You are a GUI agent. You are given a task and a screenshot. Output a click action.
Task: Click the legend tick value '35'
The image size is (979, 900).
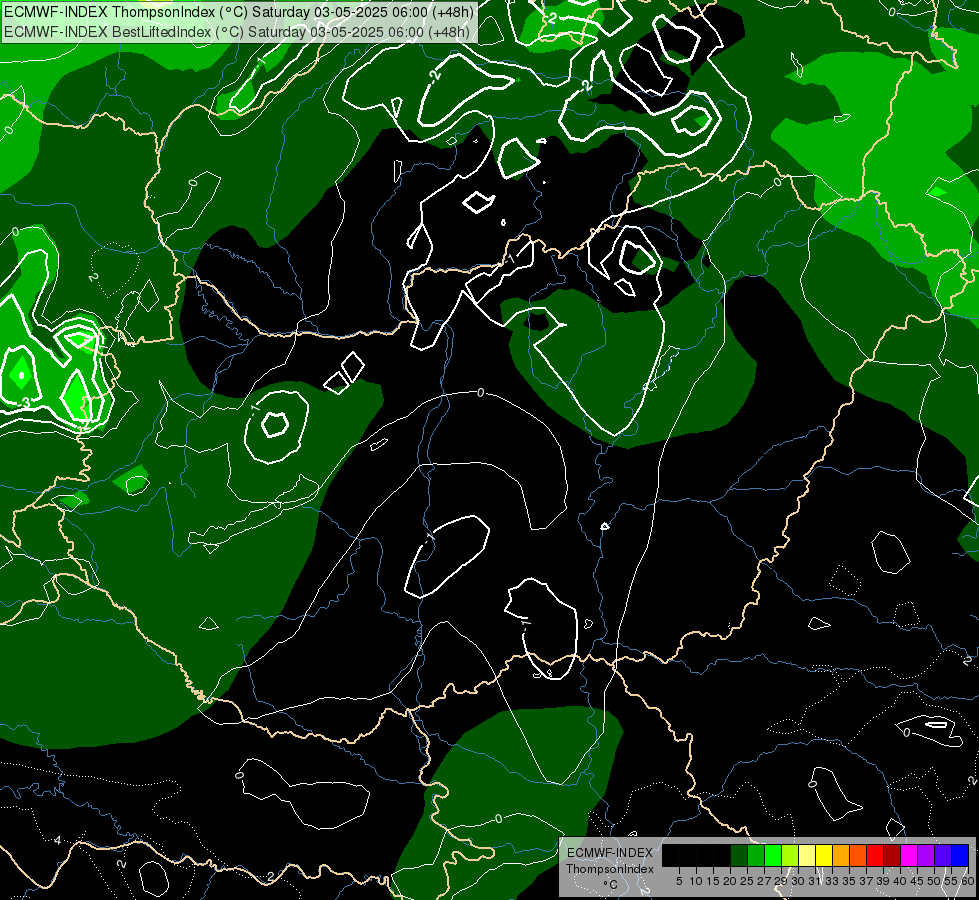(x=849, y=881)
